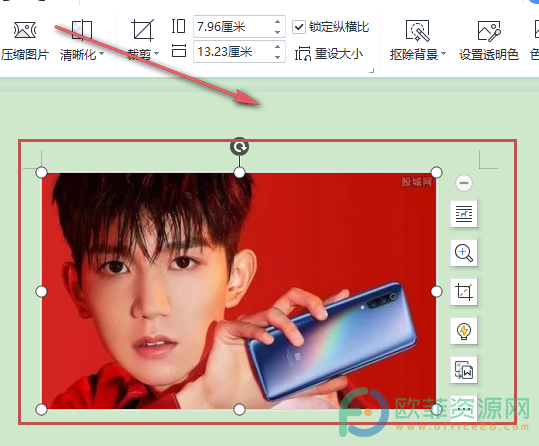Open the size dialog launcher corner icon

(x=371, y=71)
